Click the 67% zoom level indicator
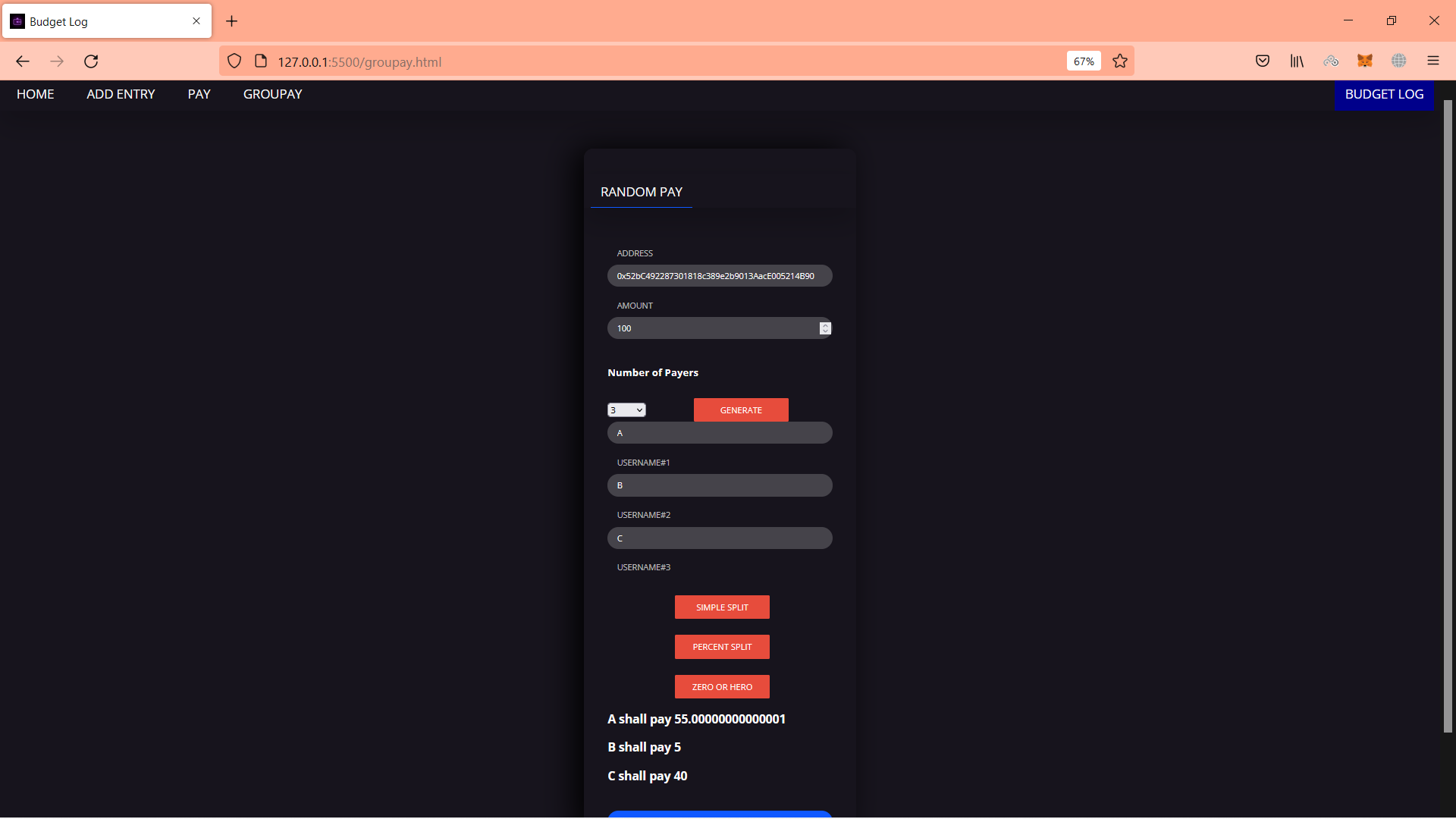 click(1084, 61)
